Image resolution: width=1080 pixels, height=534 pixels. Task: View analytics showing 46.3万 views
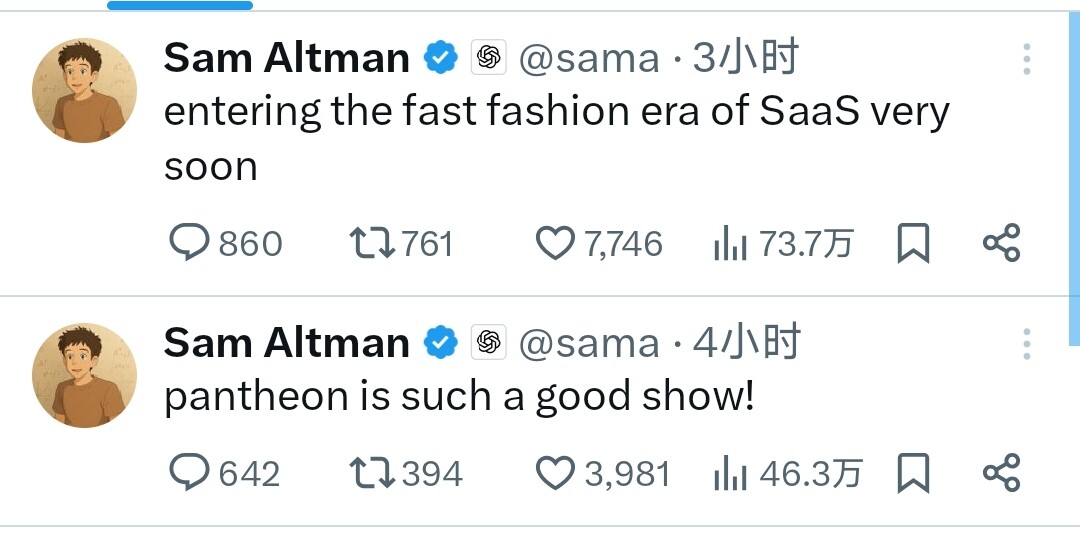click(788, 473)
